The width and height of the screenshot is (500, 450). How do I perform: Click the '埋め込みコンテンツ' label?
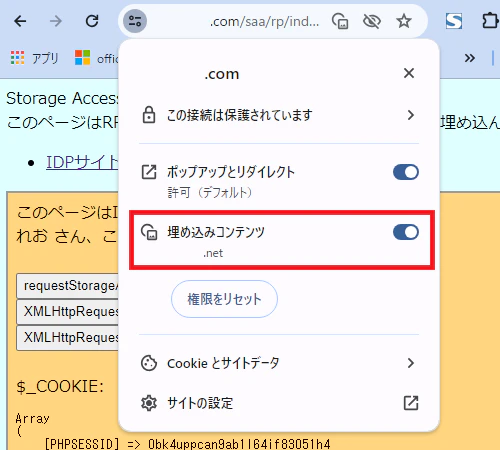(216, 232)
